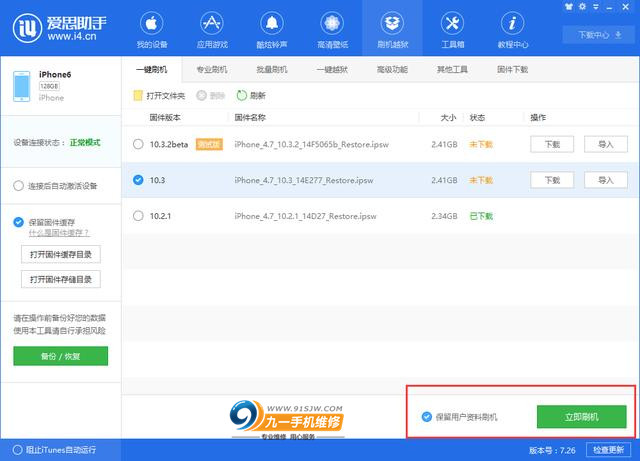Open the 教程中心 tutorial center
640x461 pixels.
[513, 30]
